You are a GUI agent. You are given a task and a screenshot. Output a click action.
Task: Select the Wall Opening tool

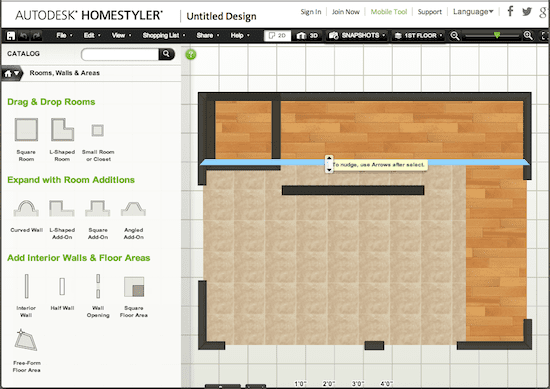pos(98,286)
